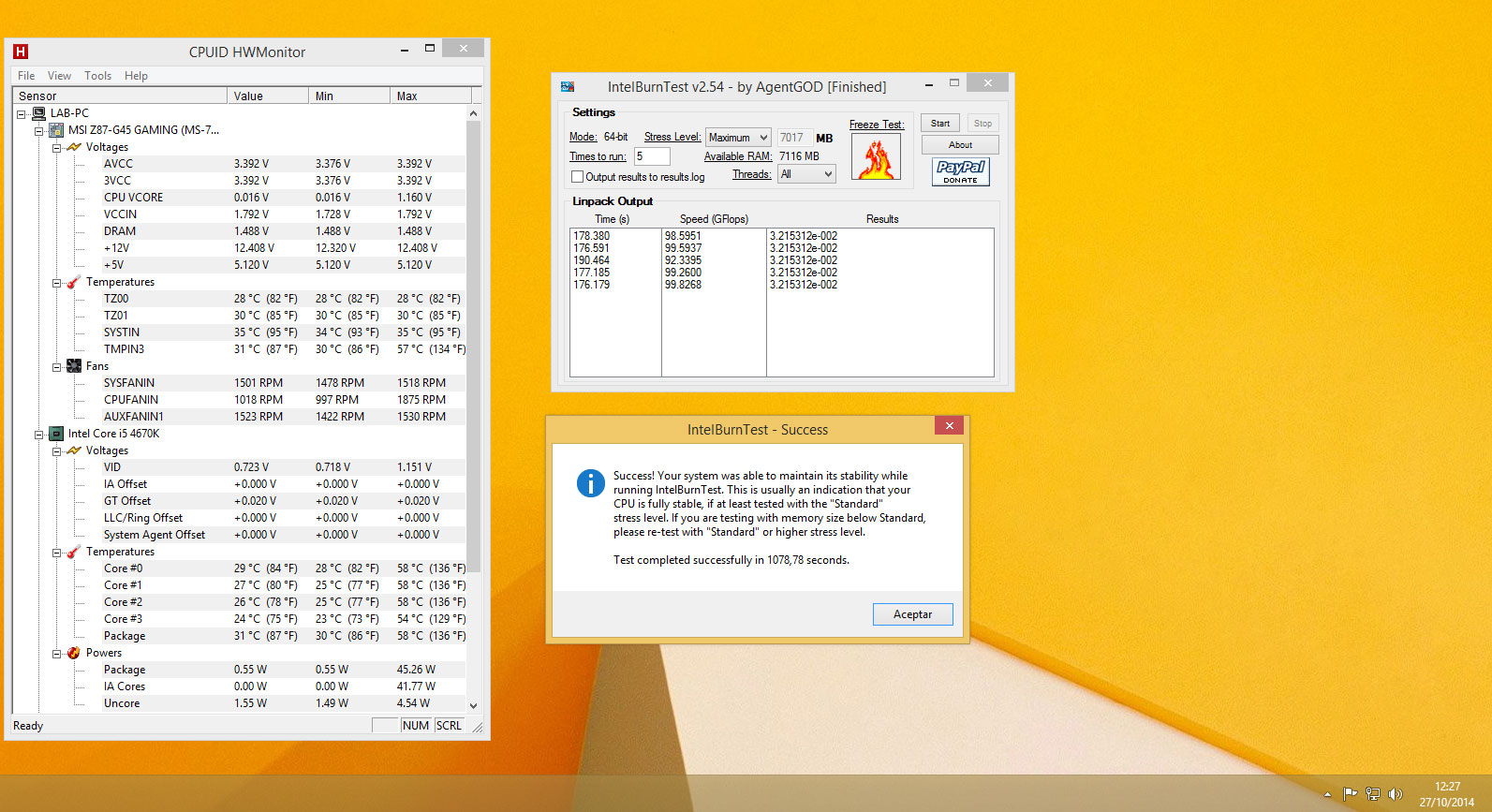
Task: Select the Core #0 temperature row
Action: [x=284, y=568]
